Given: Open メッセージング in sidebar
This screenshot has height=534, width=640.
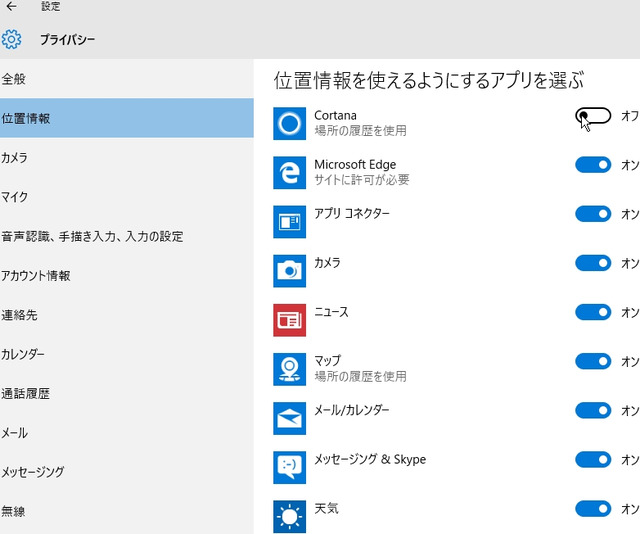Looking at the screenshot, I should [x=127, y=472].
